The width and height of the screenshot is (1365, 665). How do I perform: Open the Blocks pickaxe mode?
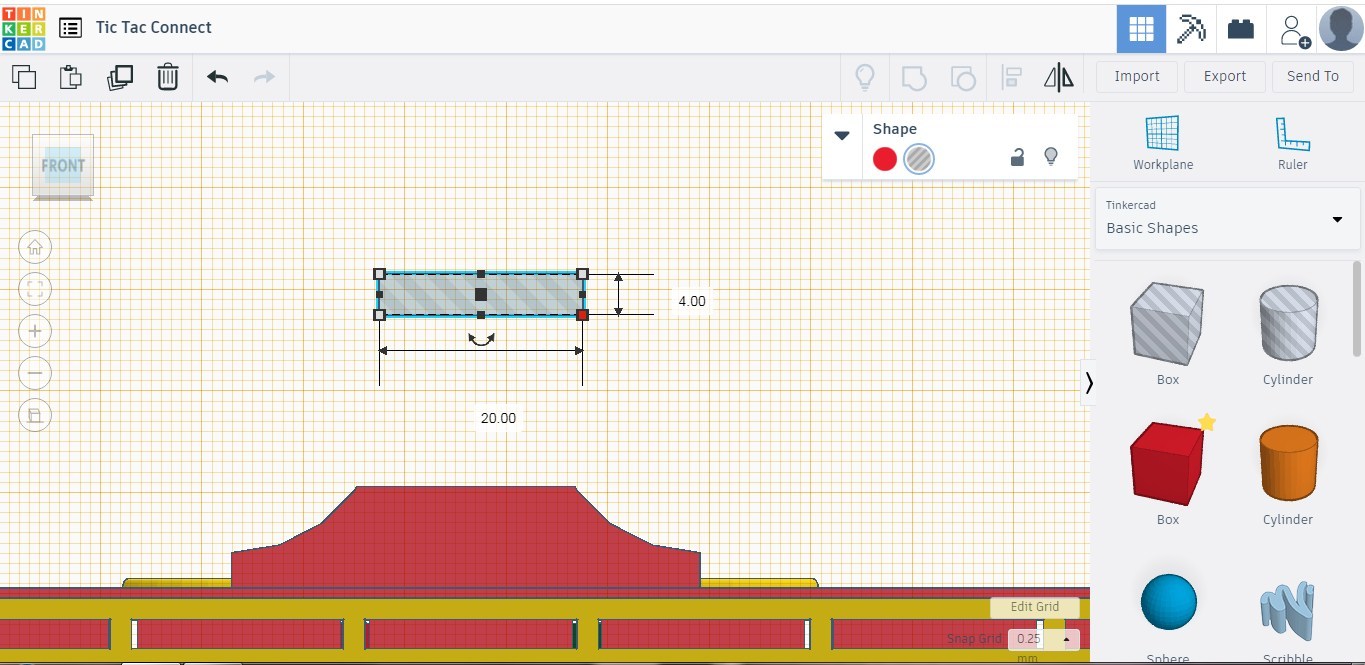click(x=1191, y=28)
